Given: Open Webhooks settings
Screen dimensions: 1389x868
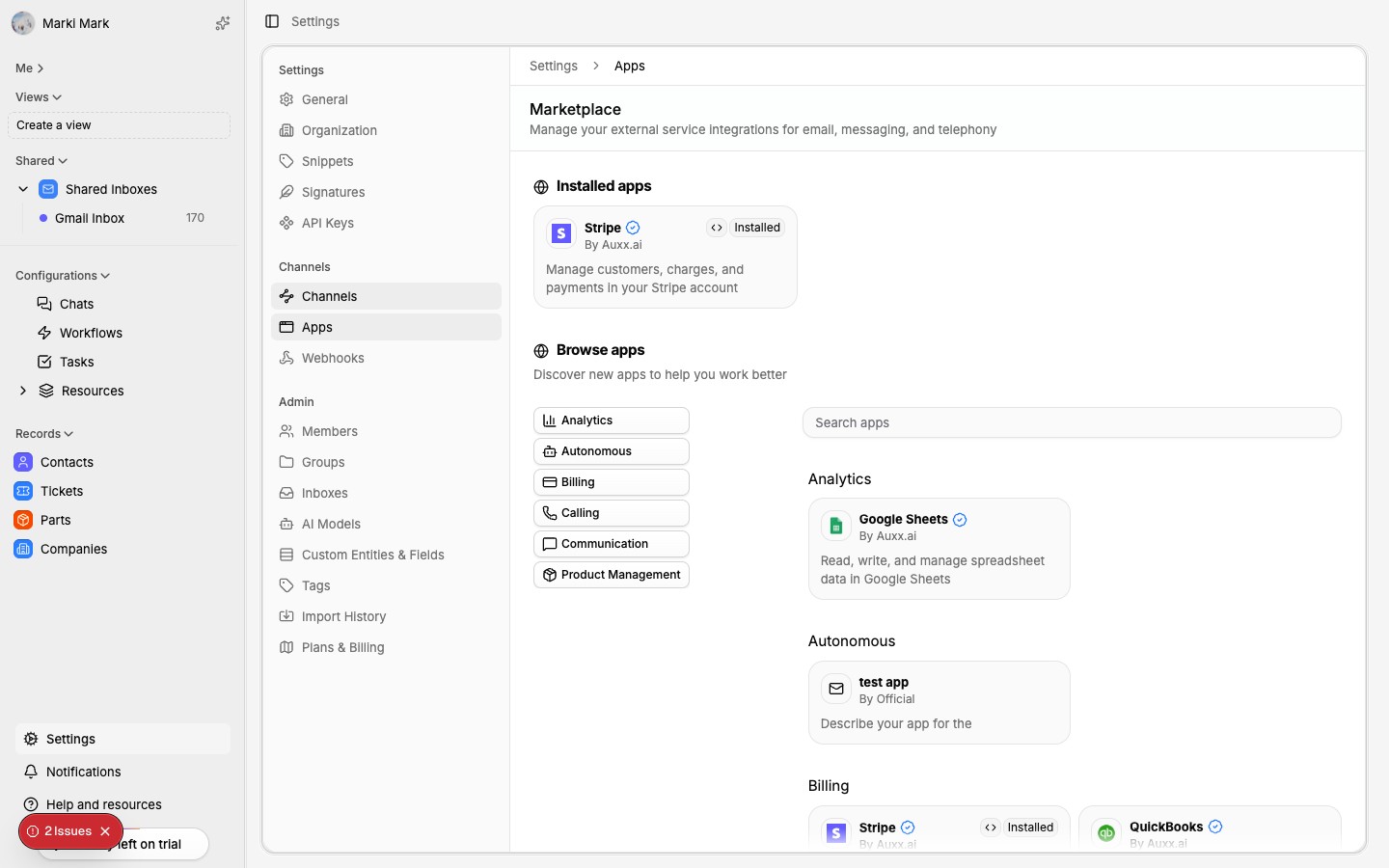Looking at the screenshot, I should (386, 358).
